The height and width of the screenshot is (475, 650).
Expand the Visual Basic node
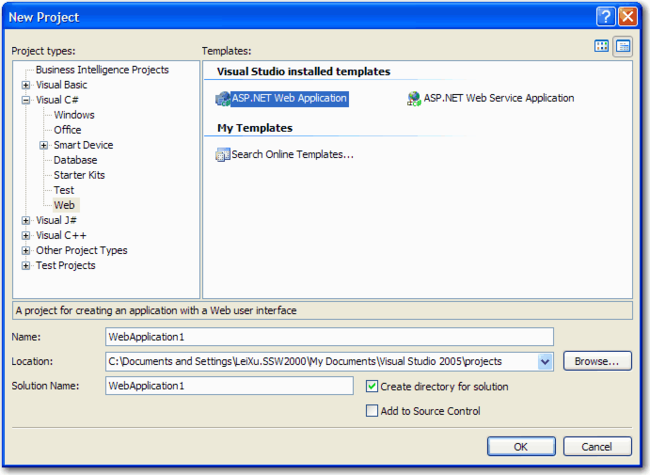26,85
